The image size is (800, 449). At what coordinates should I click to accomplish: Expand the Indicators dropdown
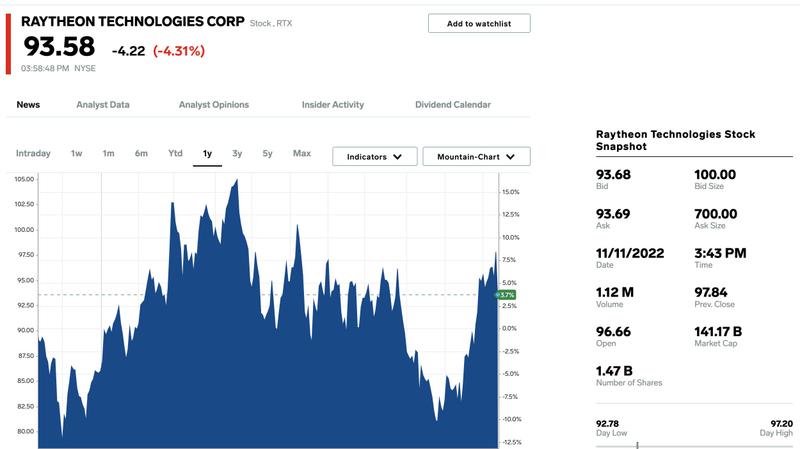[x=374, y=157]
